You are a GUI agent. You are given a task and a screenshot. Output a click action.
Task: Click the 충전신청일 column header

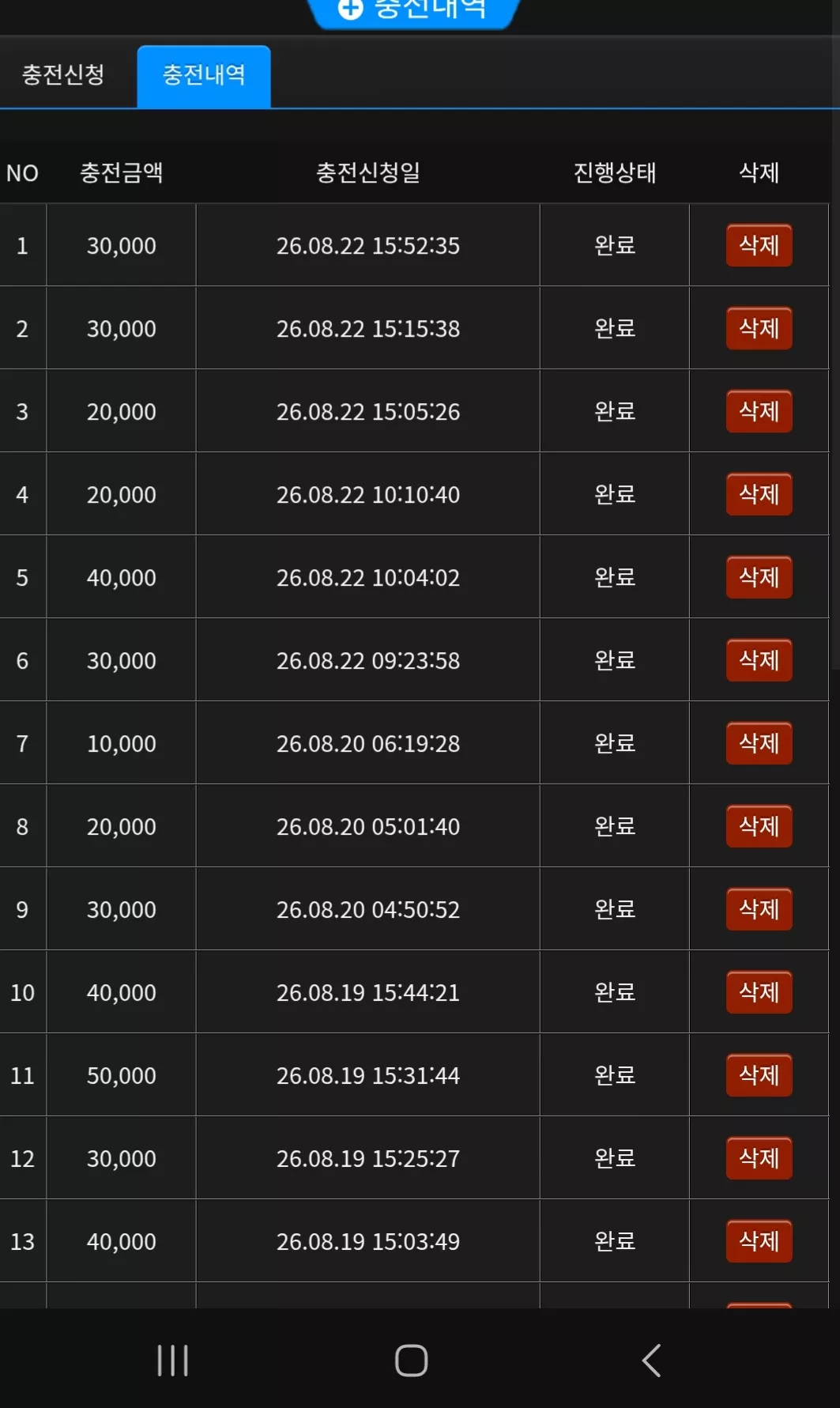coord(368,172)
